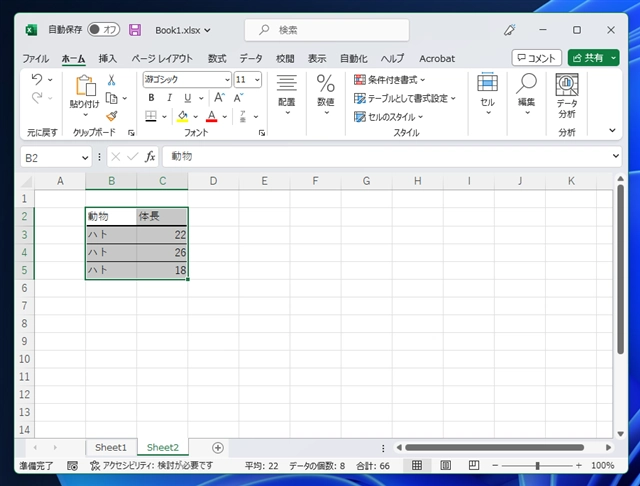Open the font size dropdown
The image size is (640, 486).
coord(257,79)
